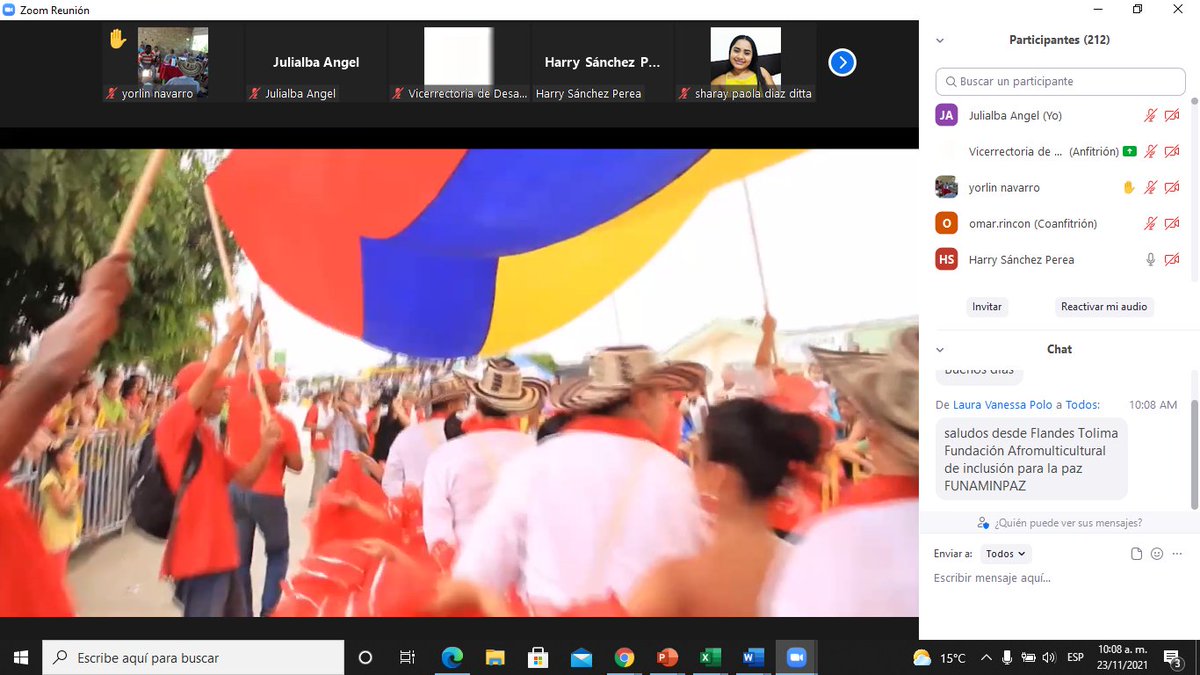
Task: Show hidden system tray icons
Action: (986, 657)
